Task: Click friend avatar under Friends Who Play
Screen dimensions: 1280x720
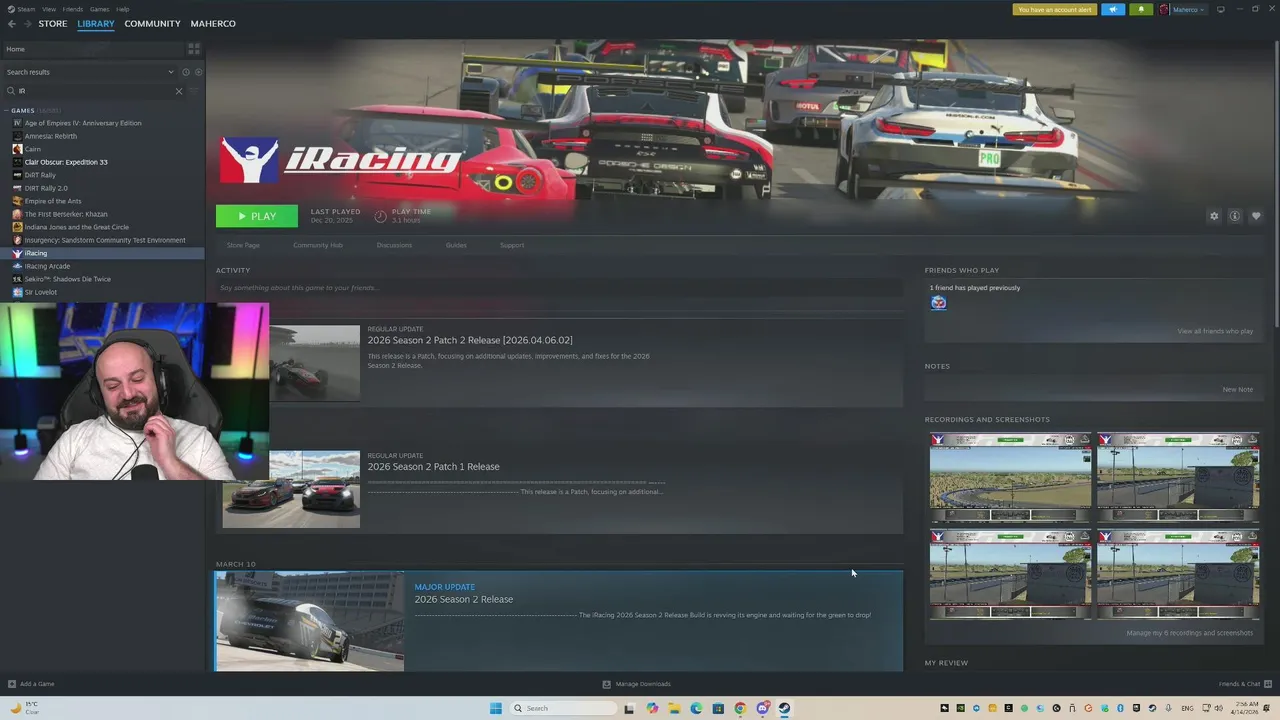Action: pos(938,303)
